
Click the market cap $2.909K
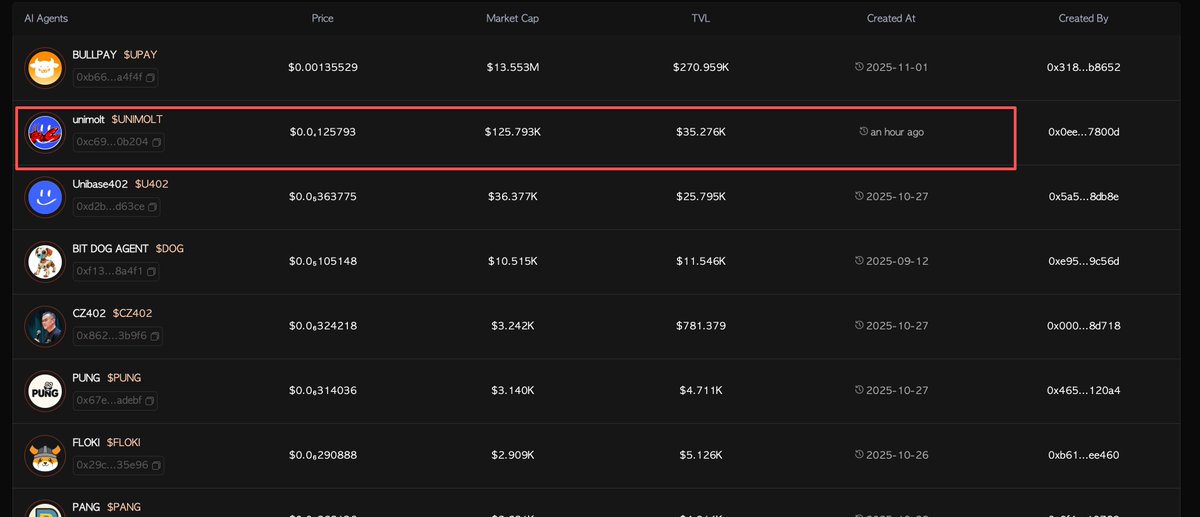pos(512,455)
